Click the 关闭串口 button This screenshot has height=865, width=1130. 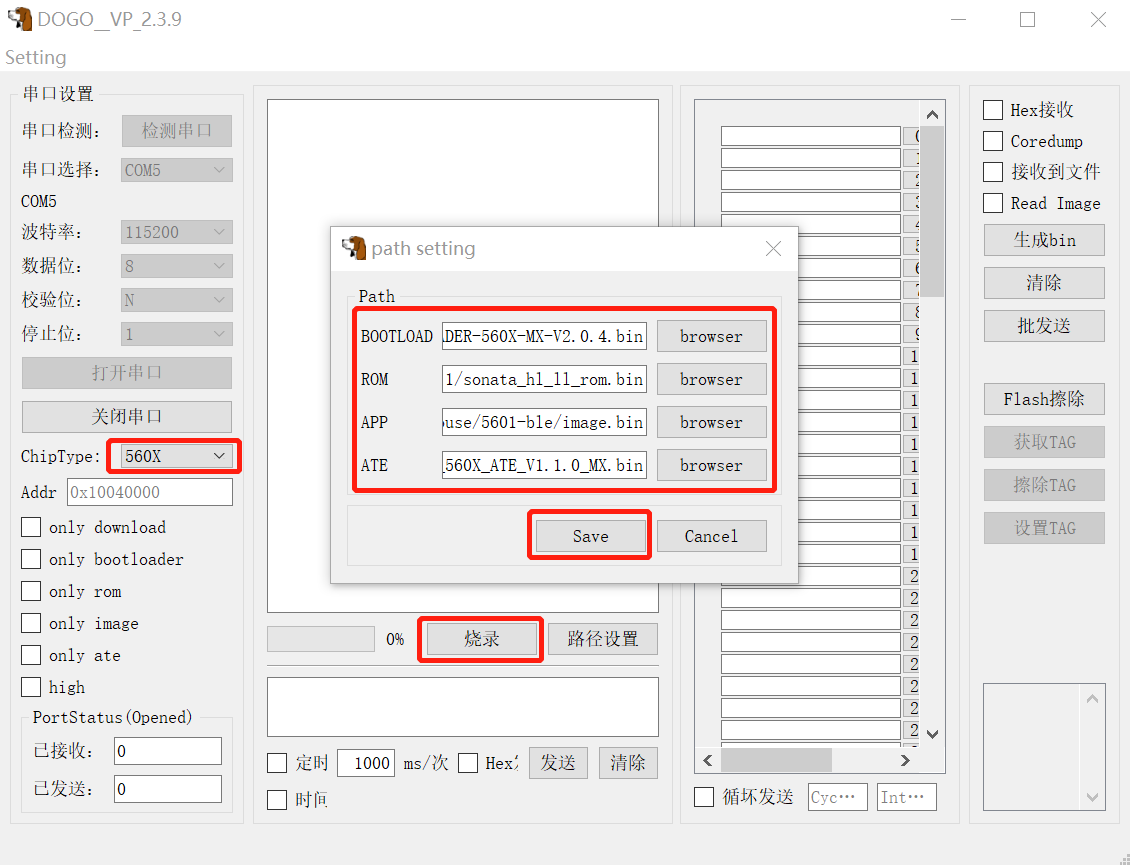(127, 417)
